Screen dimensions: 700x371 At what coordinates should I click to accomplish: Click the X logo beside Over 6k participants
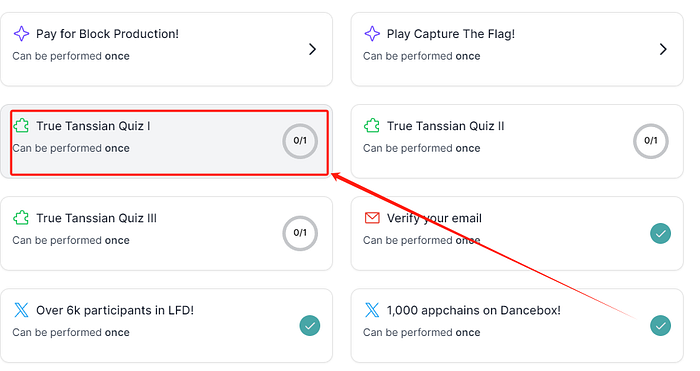(x=21, y=310)
